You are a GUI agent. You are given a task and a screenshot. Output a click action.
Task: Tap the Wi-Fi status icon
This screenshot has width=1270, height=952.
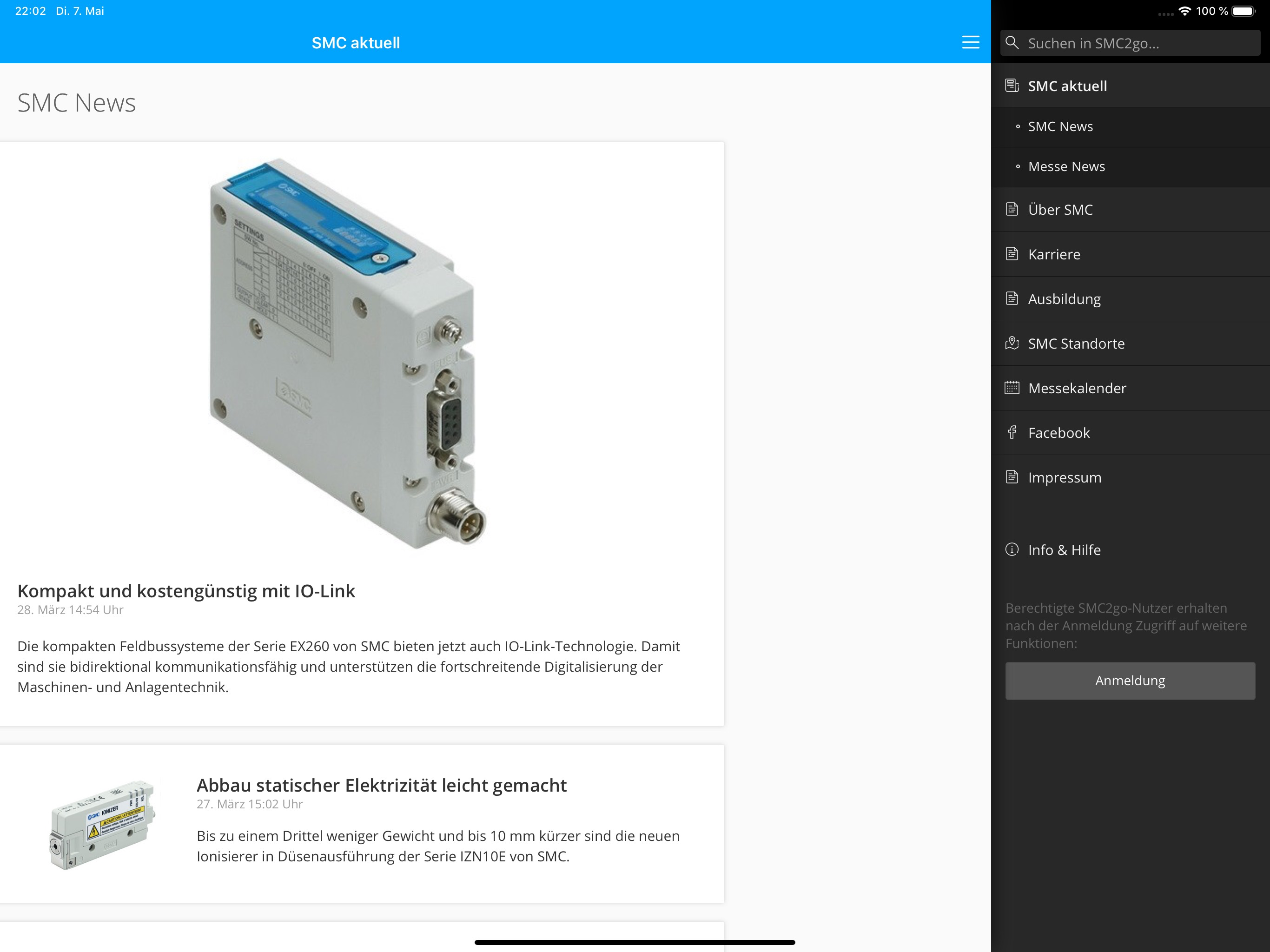pos(1184,11)
